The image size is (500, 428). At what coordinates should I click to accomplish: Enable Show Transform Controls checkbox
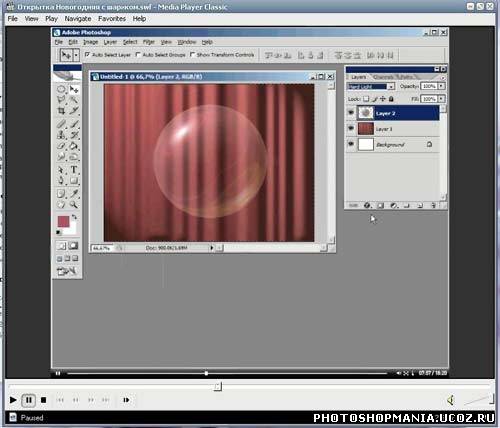[x=192, y=54]
